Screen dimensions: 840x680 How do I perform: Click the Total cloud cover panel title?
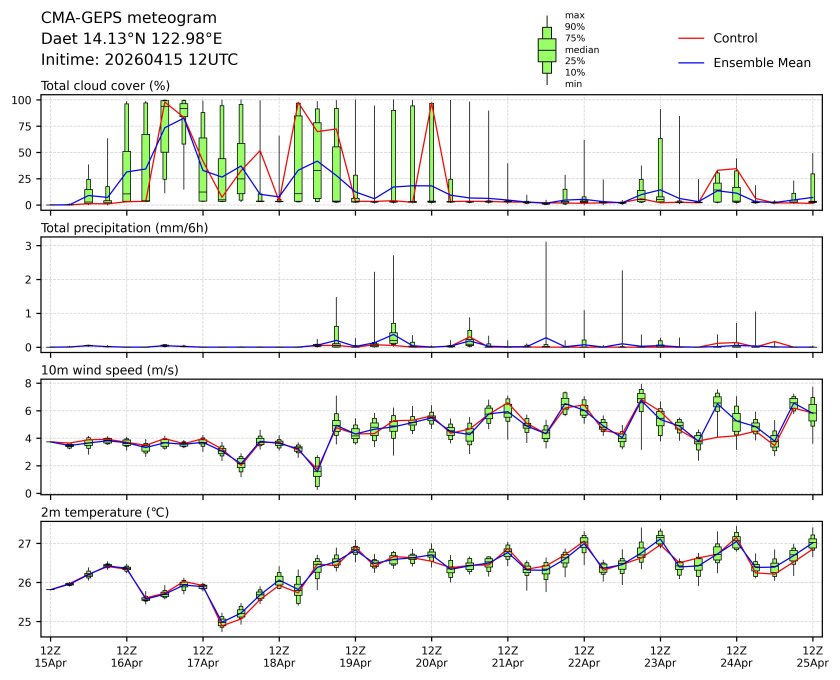coord(105,86)
